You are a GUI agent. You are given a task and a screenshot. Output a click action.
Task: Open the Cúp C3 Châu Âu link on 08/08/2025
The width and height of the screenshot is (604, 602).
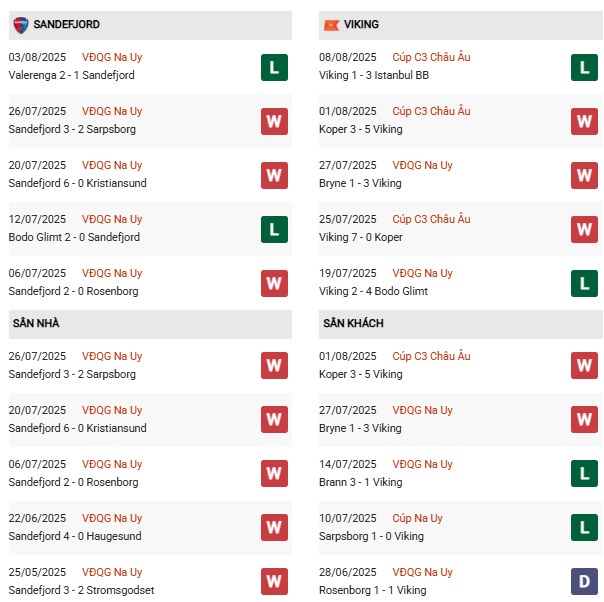pyautogui.click(x=431, y=58)
